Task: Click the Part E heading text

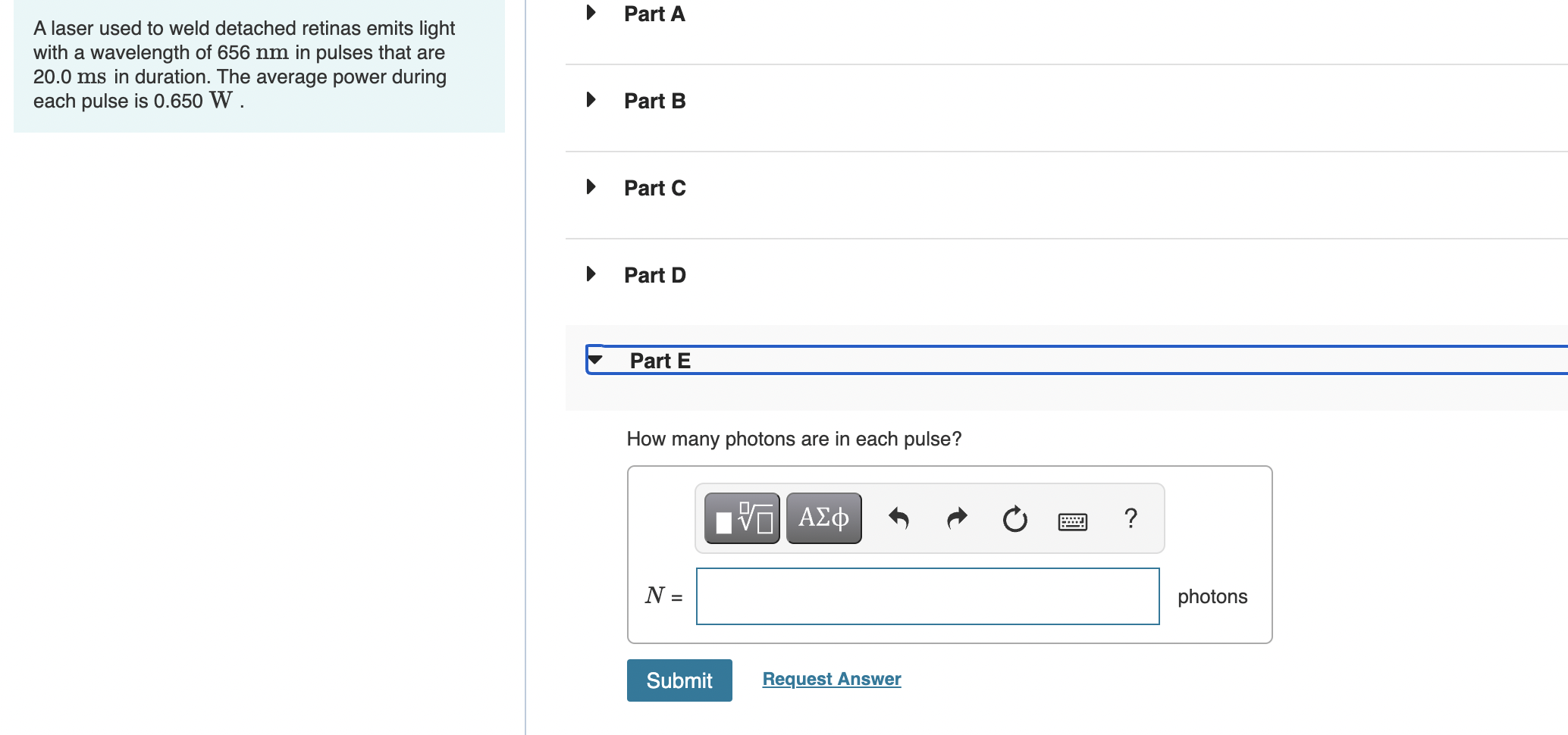Action: click(x=660, y=361)
